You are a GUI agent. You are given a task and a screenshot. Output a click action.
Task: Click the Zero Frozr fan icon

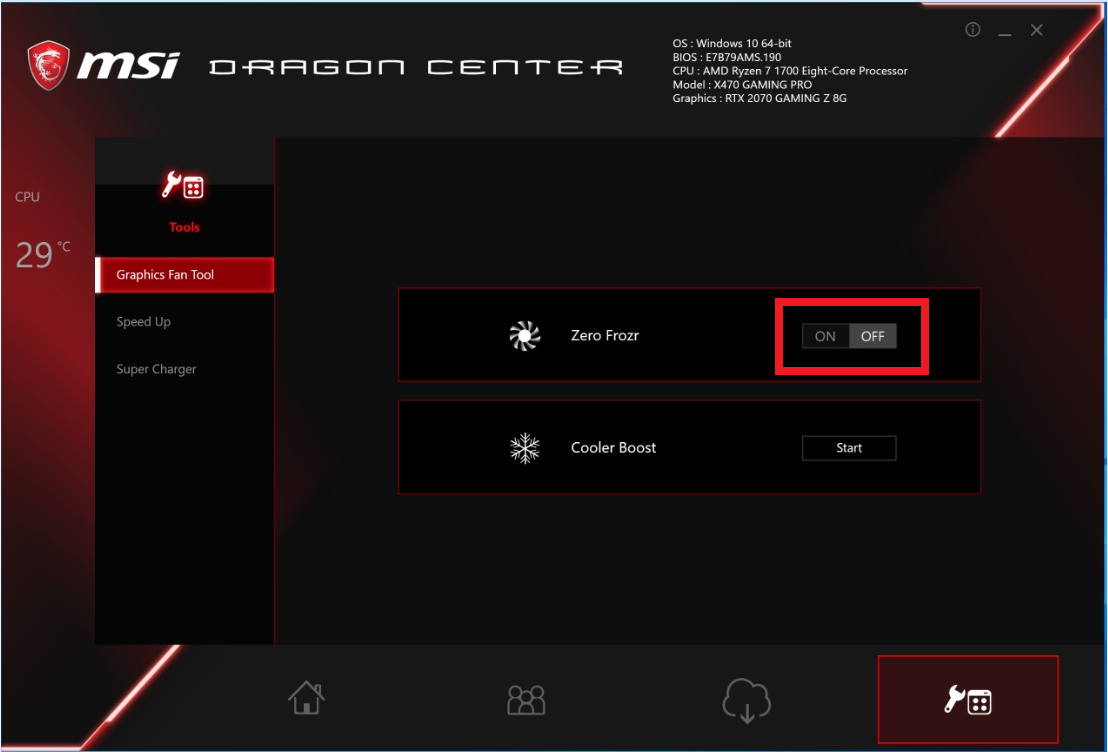click(x=524, y=336)
